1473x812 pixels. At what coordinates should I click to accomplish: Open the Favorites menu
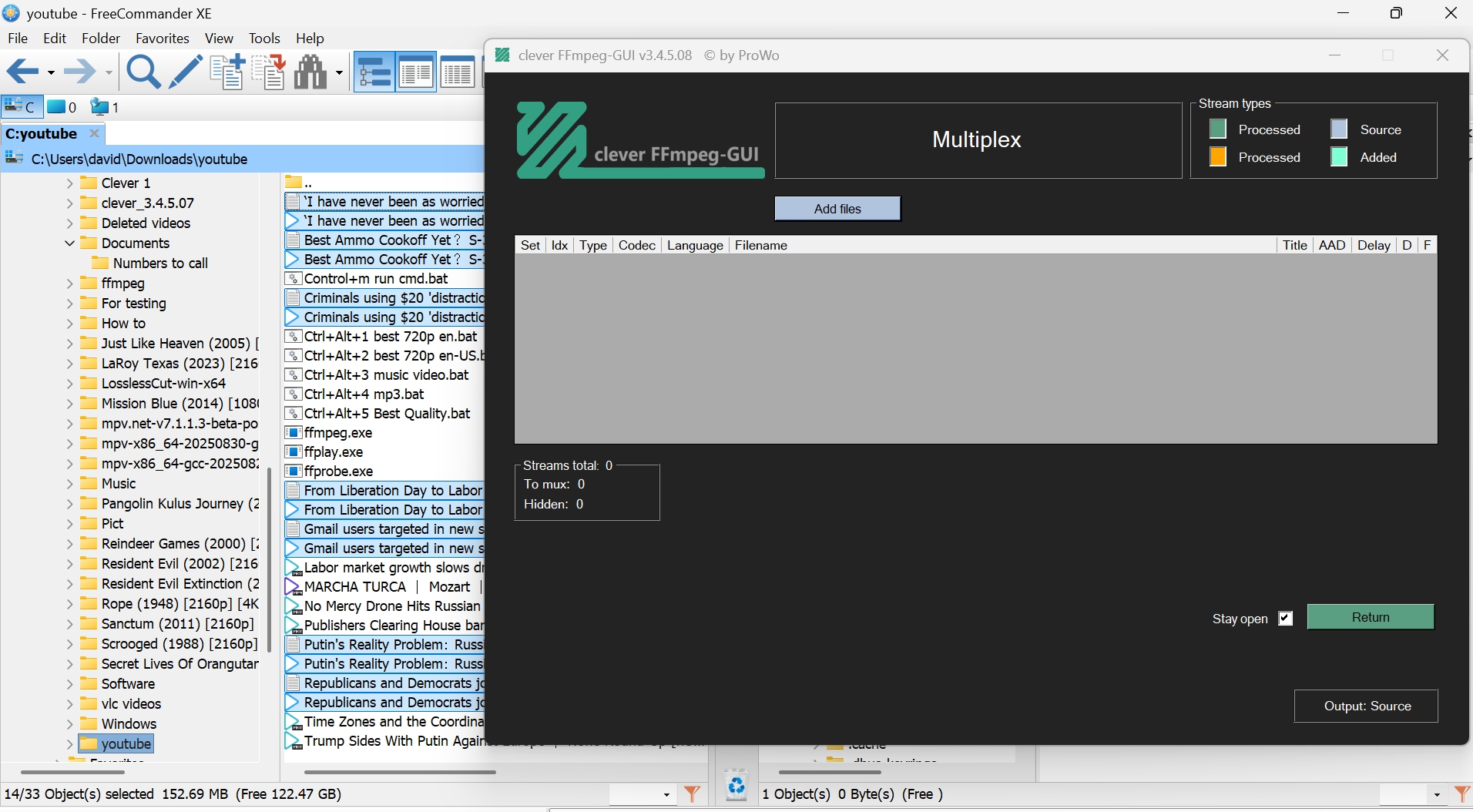pyautogui.click(x=162, y=38)
